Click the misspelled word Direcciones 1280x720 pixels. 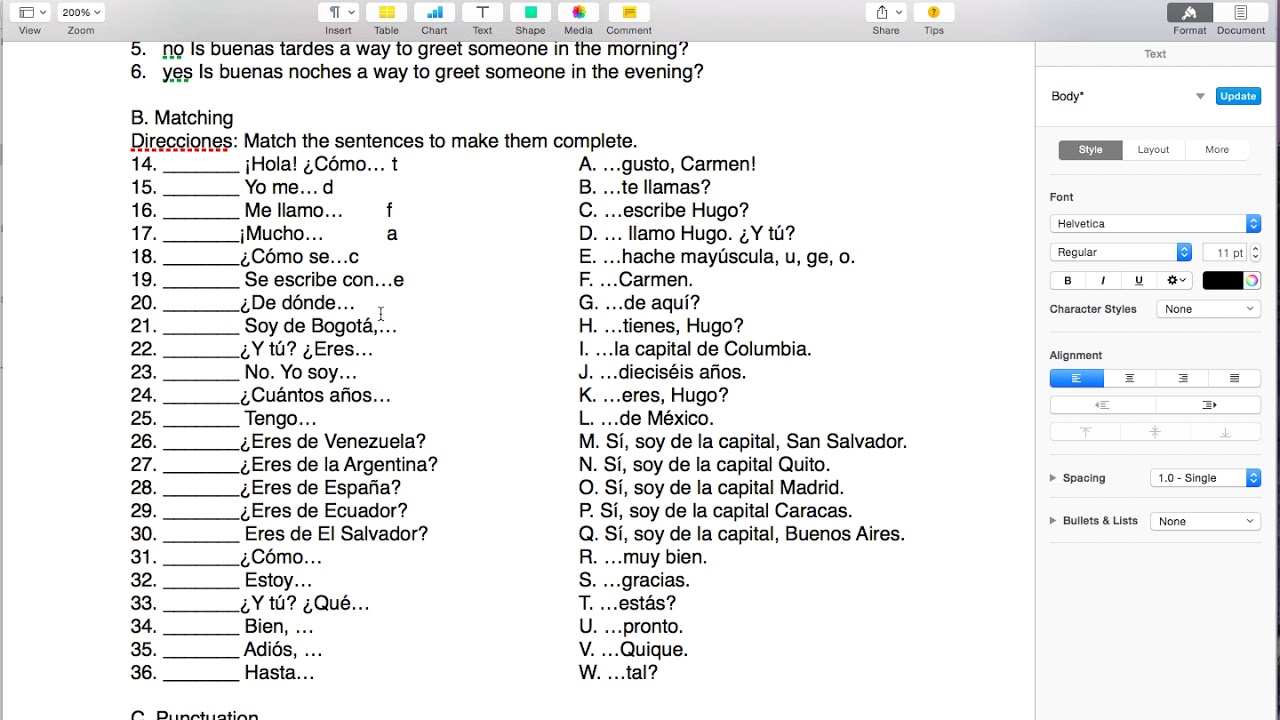pos(181,141)
